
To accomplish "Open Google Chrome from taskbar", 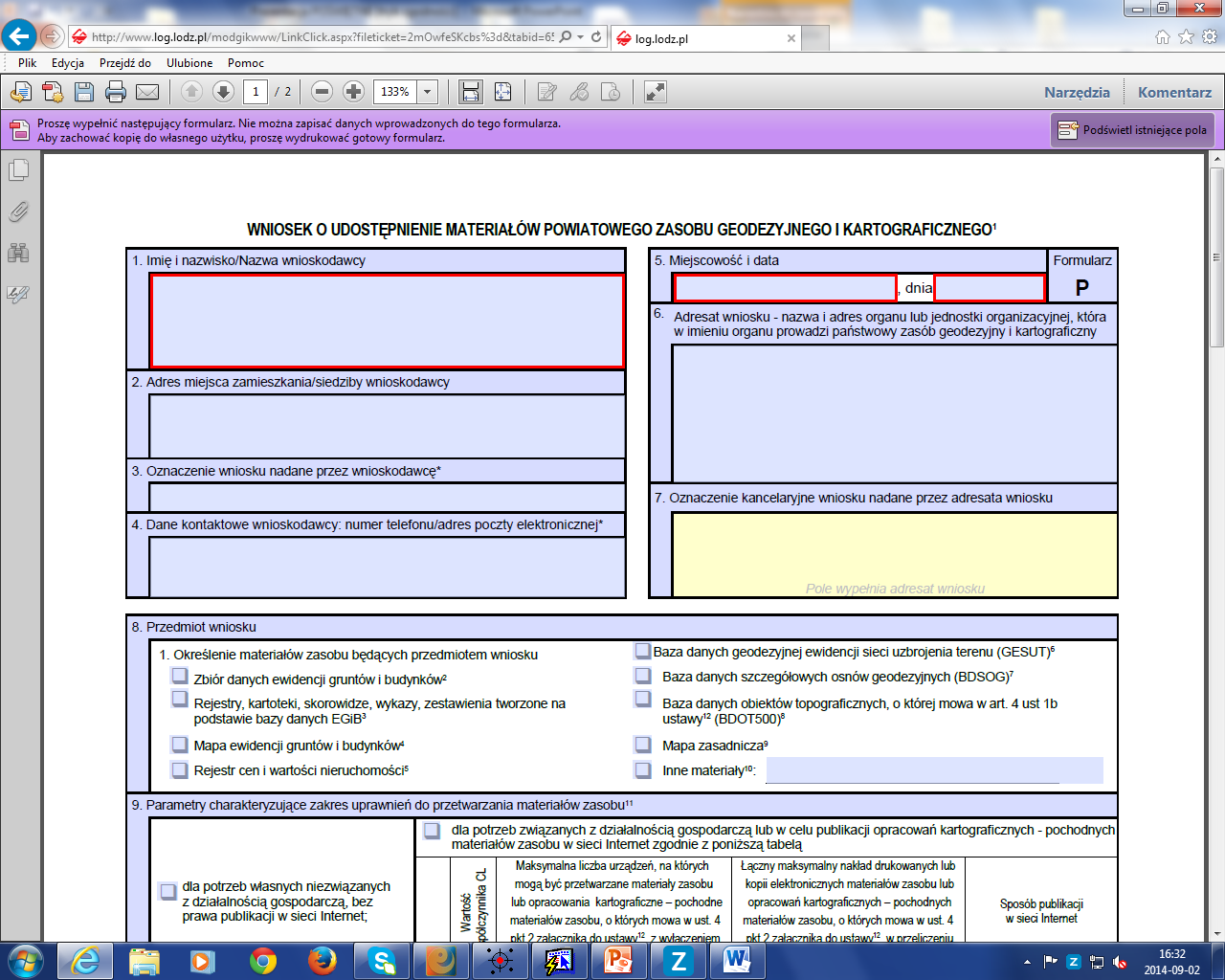I will pos(263,960).
